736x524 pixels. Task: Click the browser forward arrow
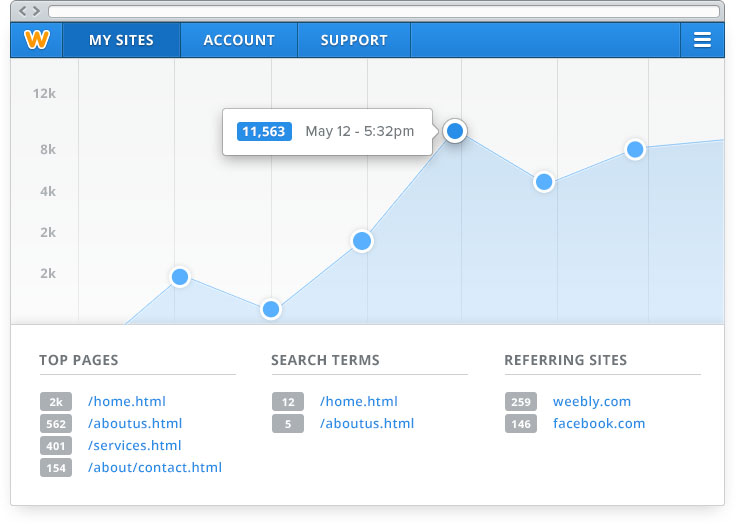(x=37, y=11)
